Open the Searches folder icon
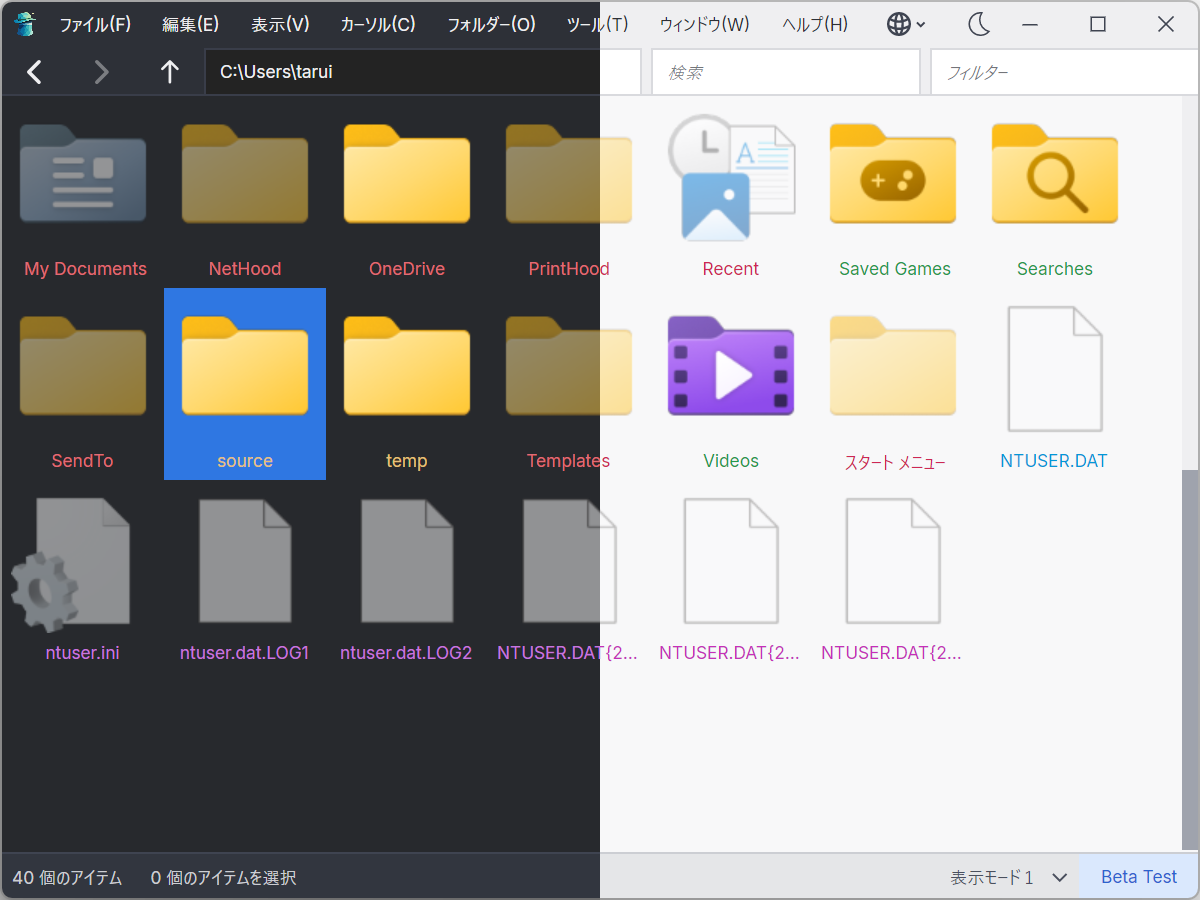This screenshot has width=1200, height=900. coord(1054,173)
